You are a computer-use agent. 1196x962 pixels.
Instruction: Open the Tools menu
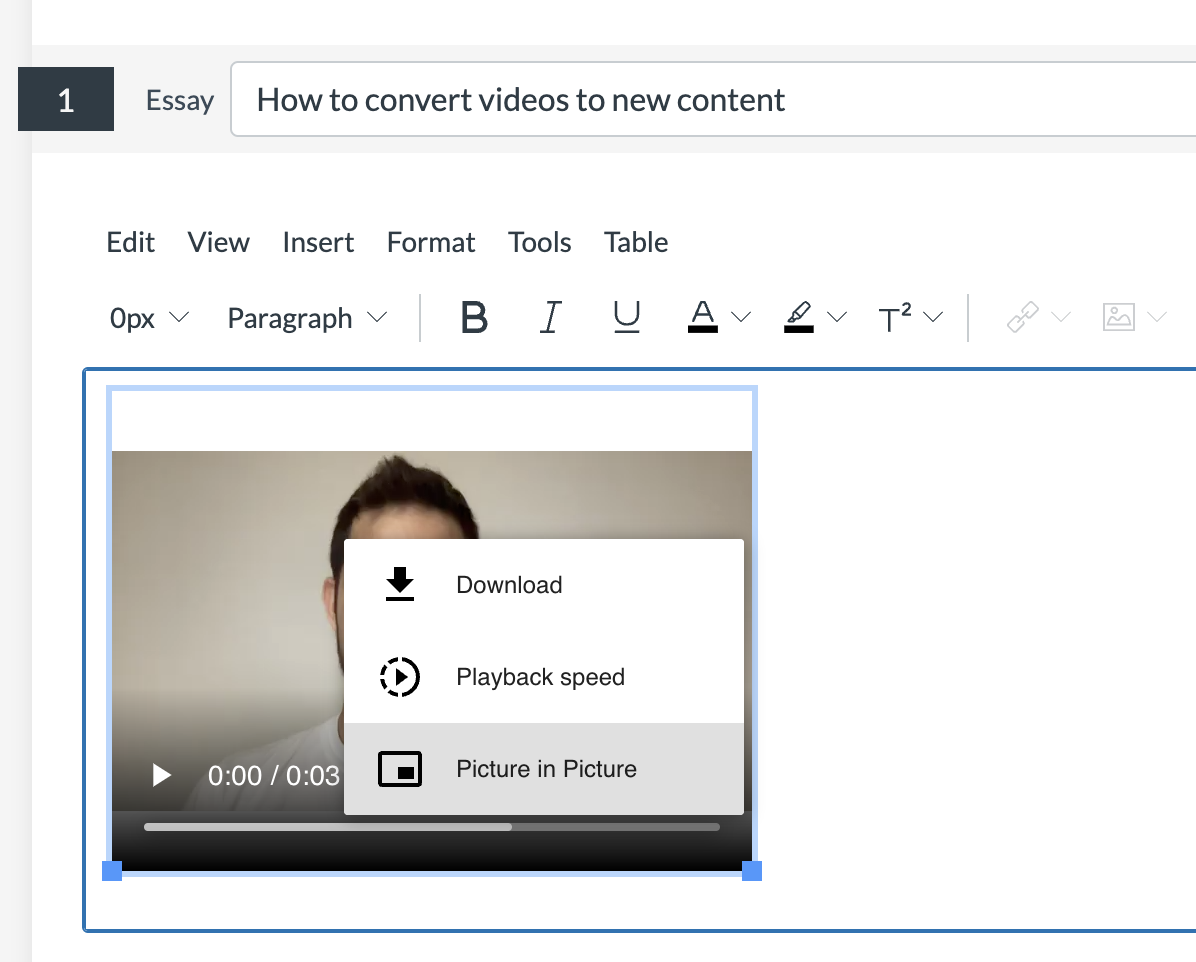pyautogui.click(x=539, y=243)
